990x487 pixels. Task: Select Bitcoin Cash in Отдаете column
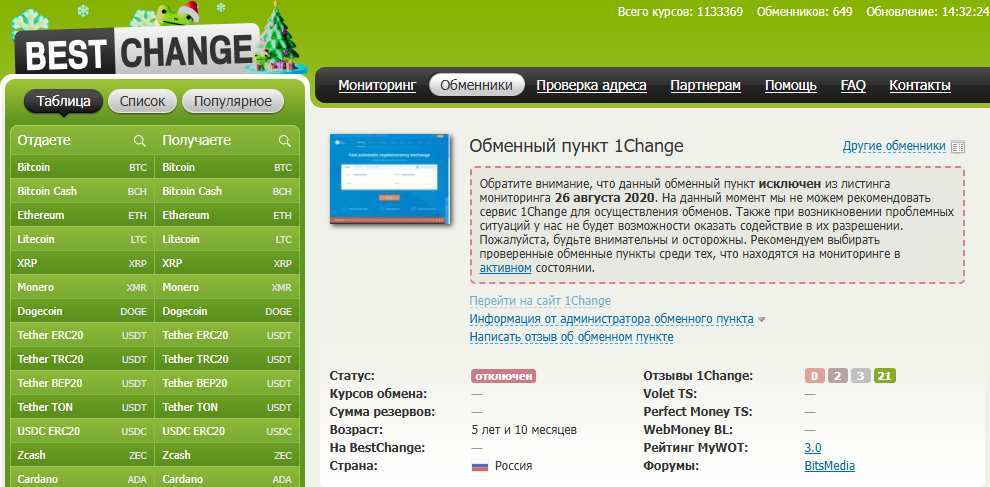coord(82,191)
